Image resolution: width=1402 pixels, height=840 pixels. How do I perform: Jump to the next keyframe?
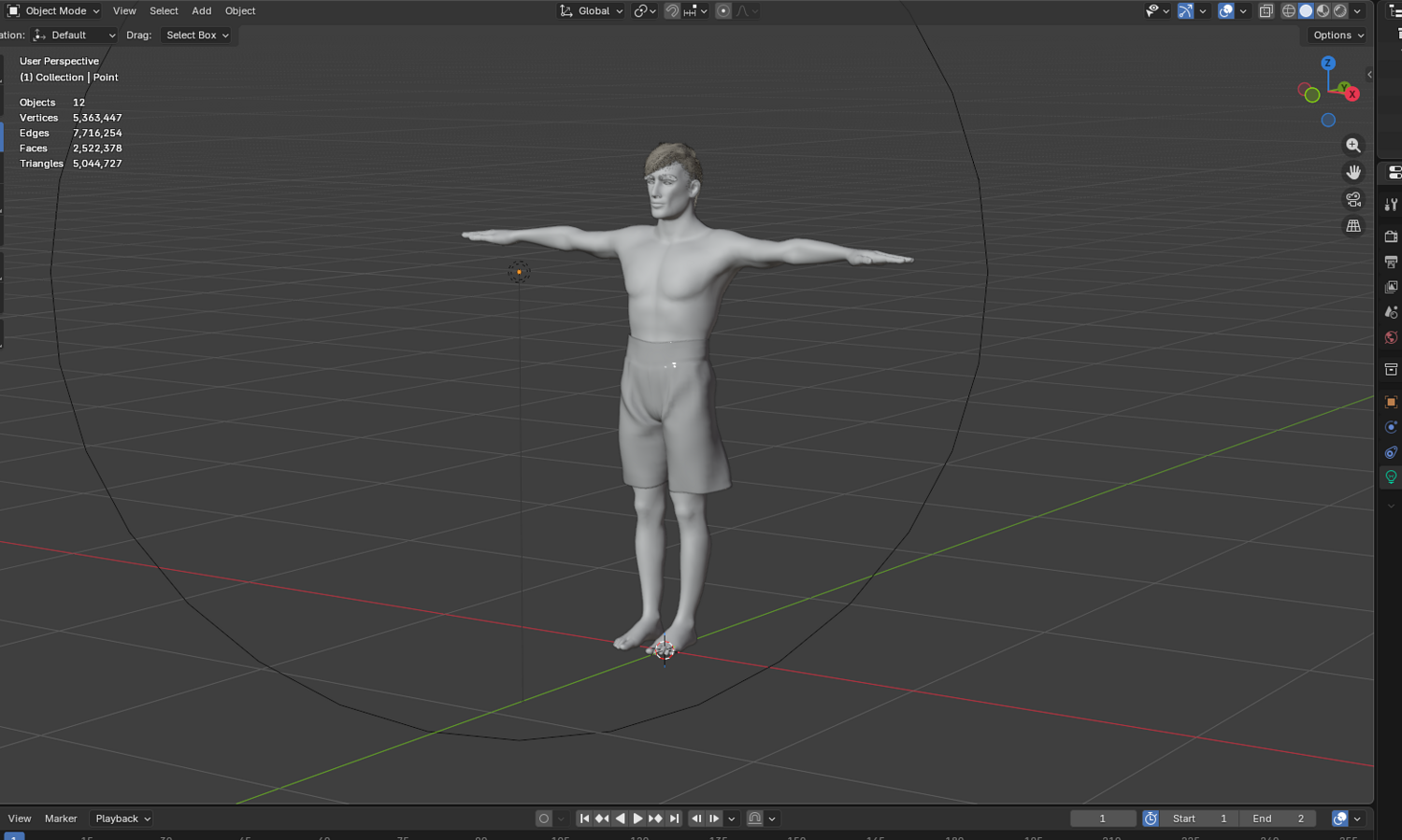point(655,819)
